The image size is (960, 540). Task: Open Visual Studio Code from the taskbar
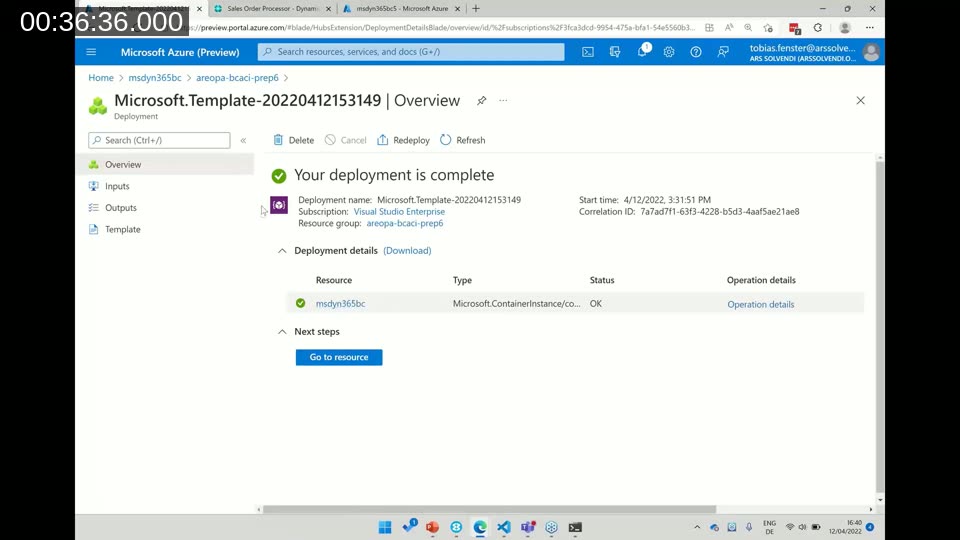(x=504, y=527)
